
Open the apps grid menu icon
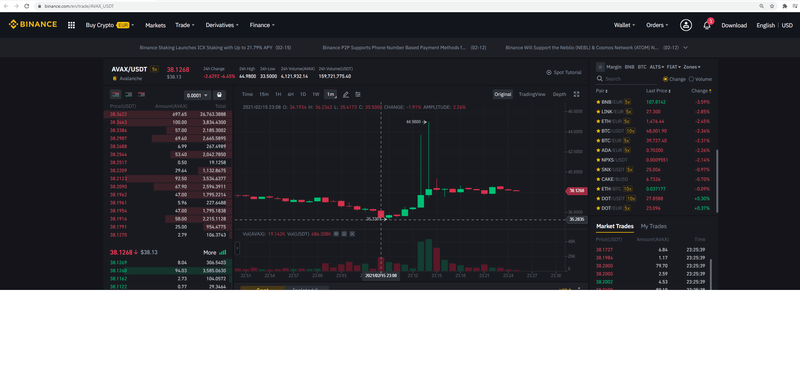click(x=71, y=25)
